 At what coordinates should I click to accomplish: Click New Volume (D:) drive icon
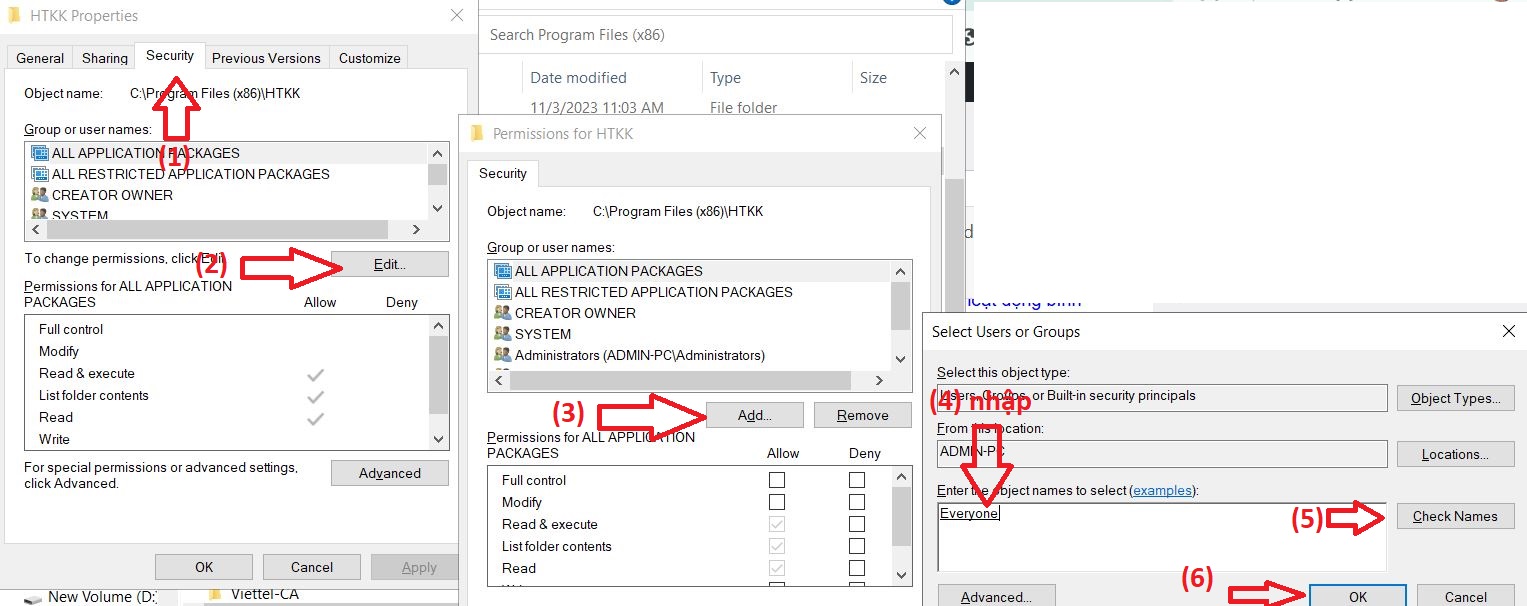tap(34, 598)
